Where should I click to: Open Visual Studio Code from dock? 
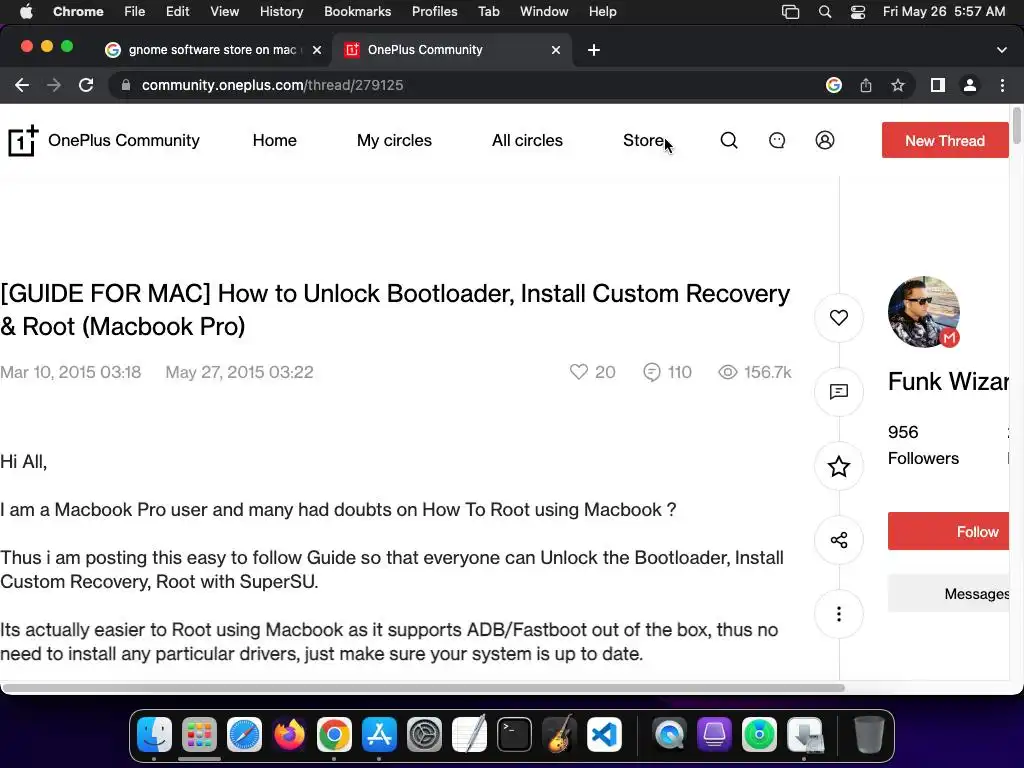tap(603, 735)
